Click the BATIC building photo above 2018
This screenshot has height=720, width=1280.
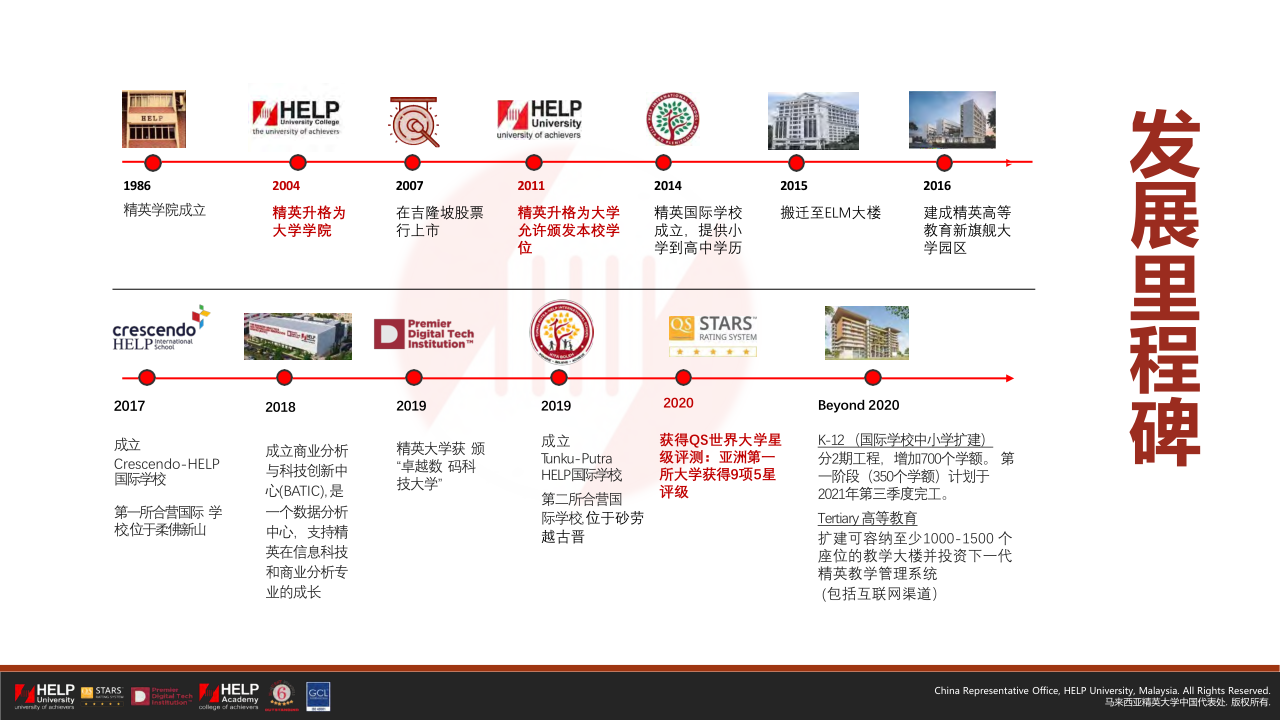point(298,336)
